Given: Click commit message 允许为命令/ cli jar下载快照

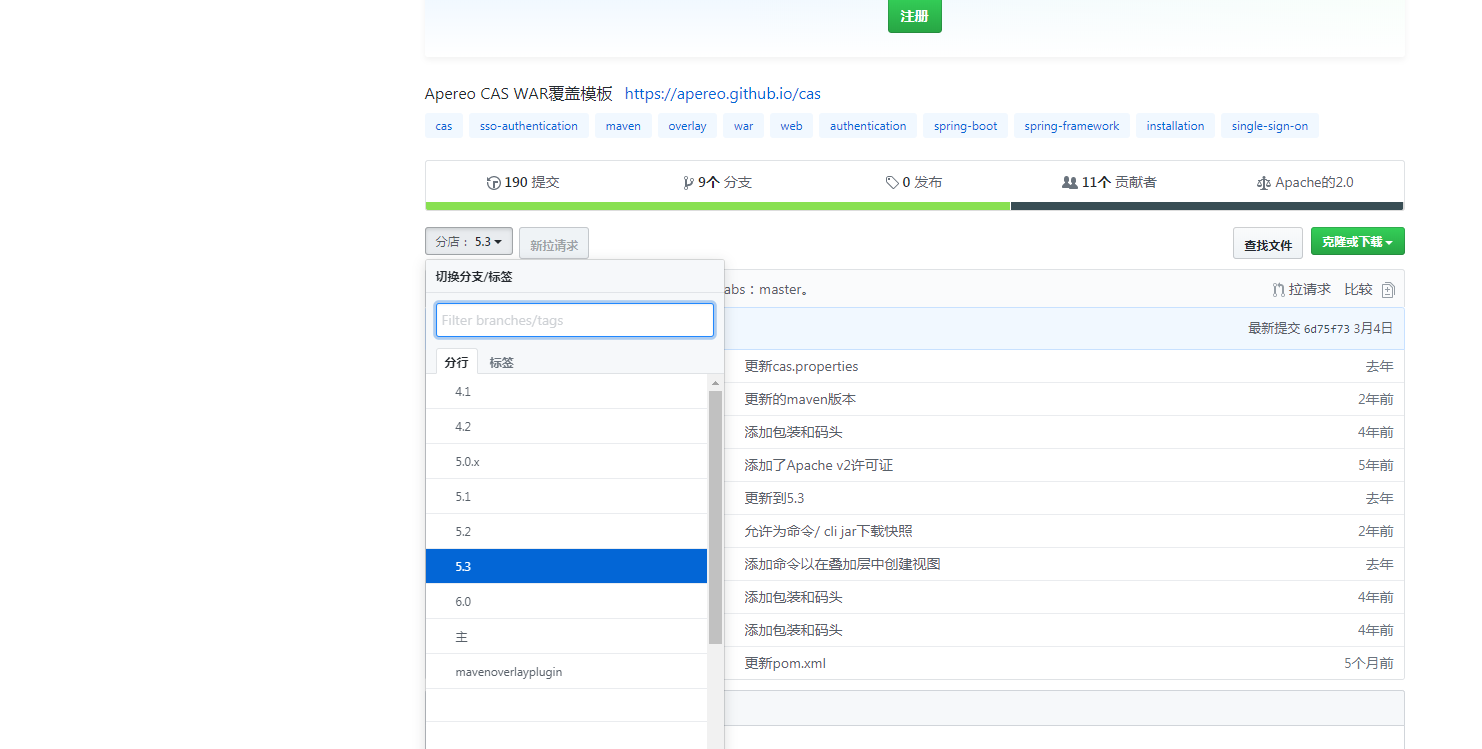Looking at the screenshot, I should click(828, 531).
